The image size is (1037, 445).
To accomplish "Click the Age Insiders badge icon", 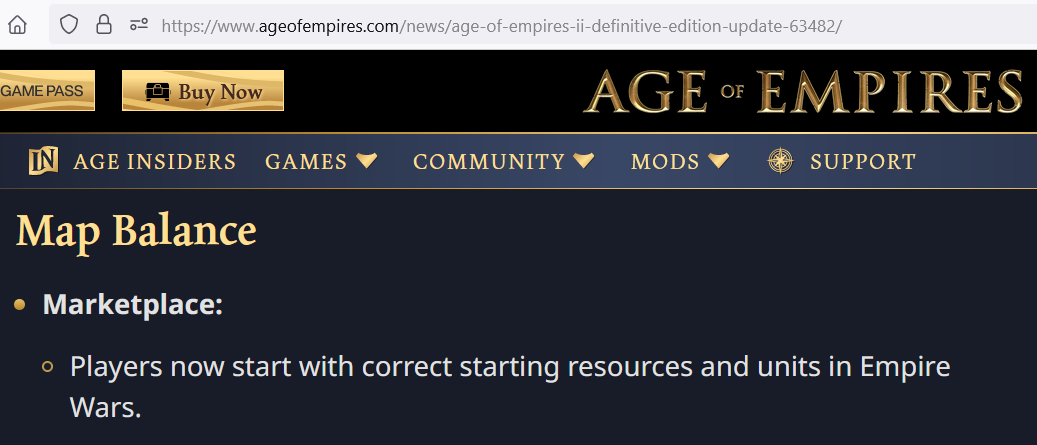I will (x=44, y=161).
